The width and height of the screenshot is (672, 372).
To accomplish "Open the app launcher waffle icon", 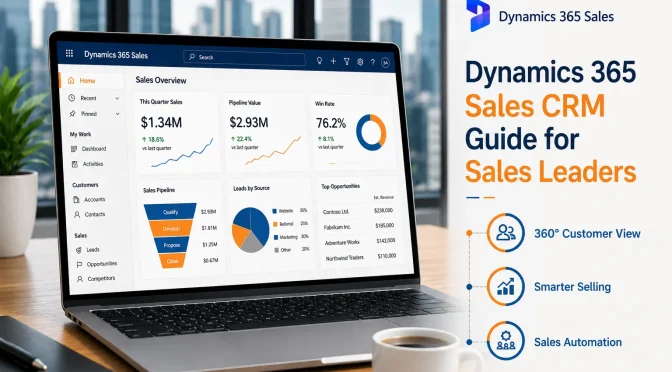I will pos(69,53).
